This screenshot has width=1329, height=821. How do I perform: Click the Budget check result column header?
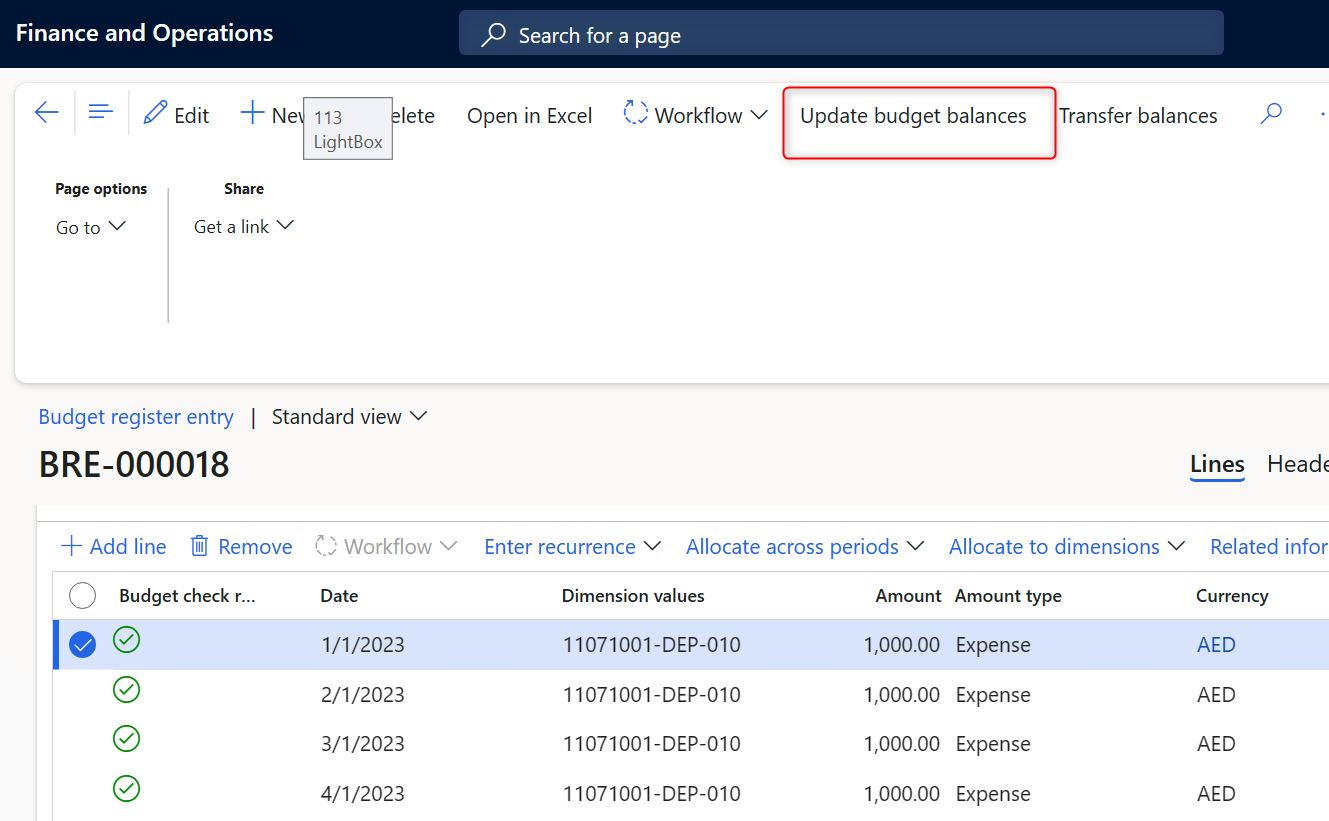coord(187,596)
